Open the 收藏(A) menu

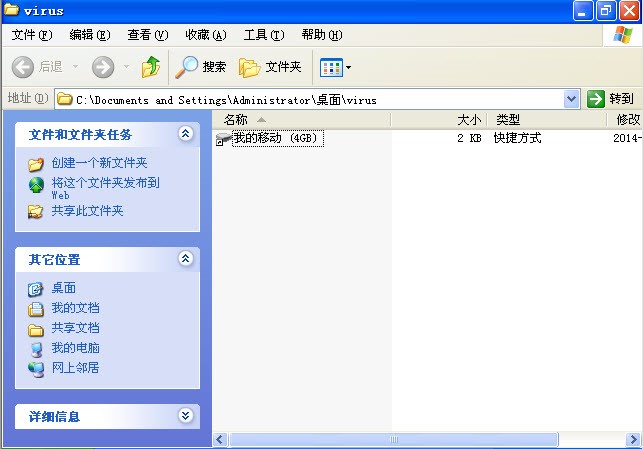tap(205, 35)
